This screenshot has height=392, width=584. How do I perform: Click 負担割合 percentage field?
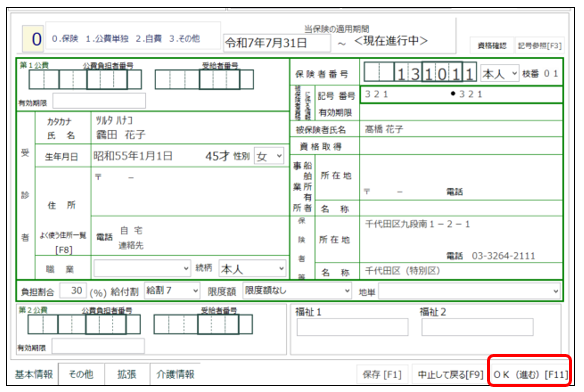click(x=73, y=291)
